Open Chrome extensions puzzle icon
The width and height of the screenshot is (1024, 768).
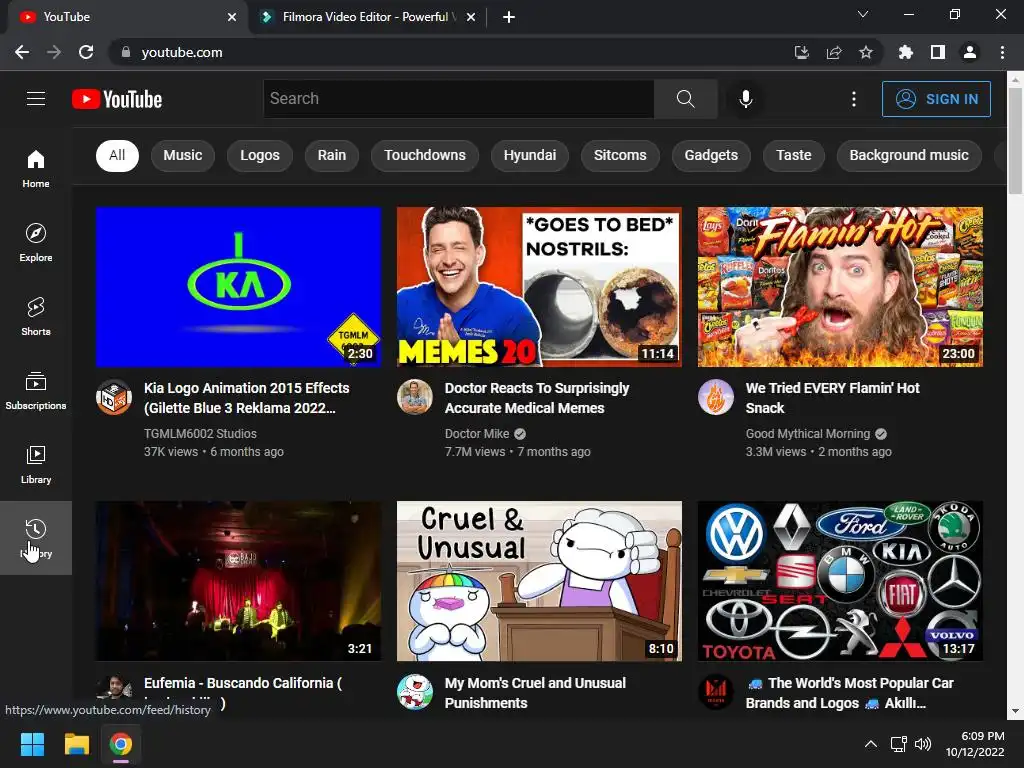click(906, 52)
